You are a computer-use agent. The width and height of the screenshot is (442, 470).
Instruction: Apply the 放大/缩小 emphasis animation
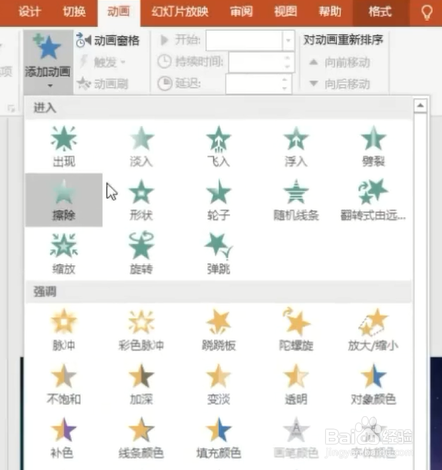373,330
